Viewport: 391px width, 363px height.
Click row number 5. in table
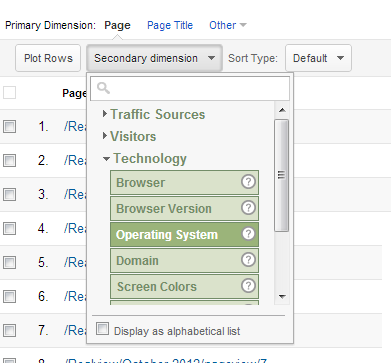[43, 262]
